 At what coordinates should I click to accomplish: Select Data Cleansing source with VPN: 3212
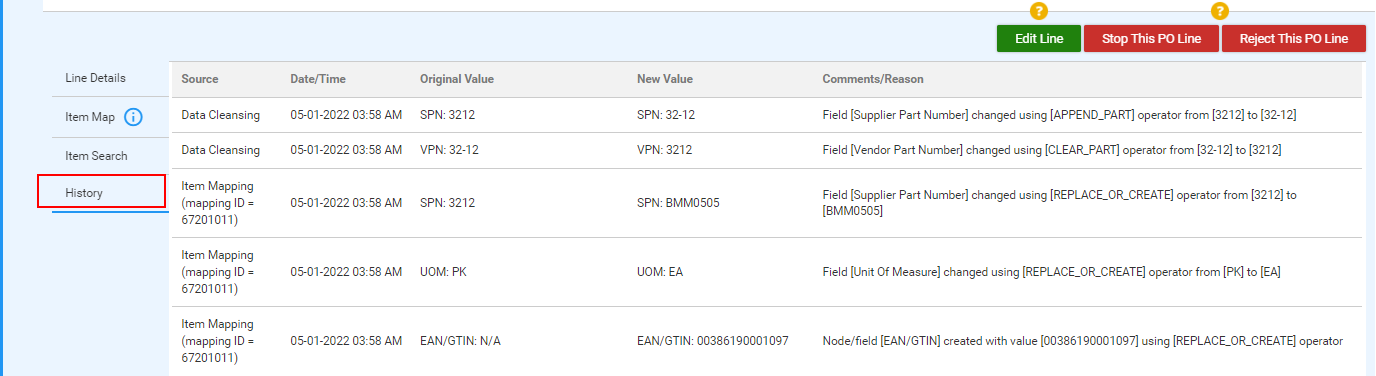coord(220,150)
